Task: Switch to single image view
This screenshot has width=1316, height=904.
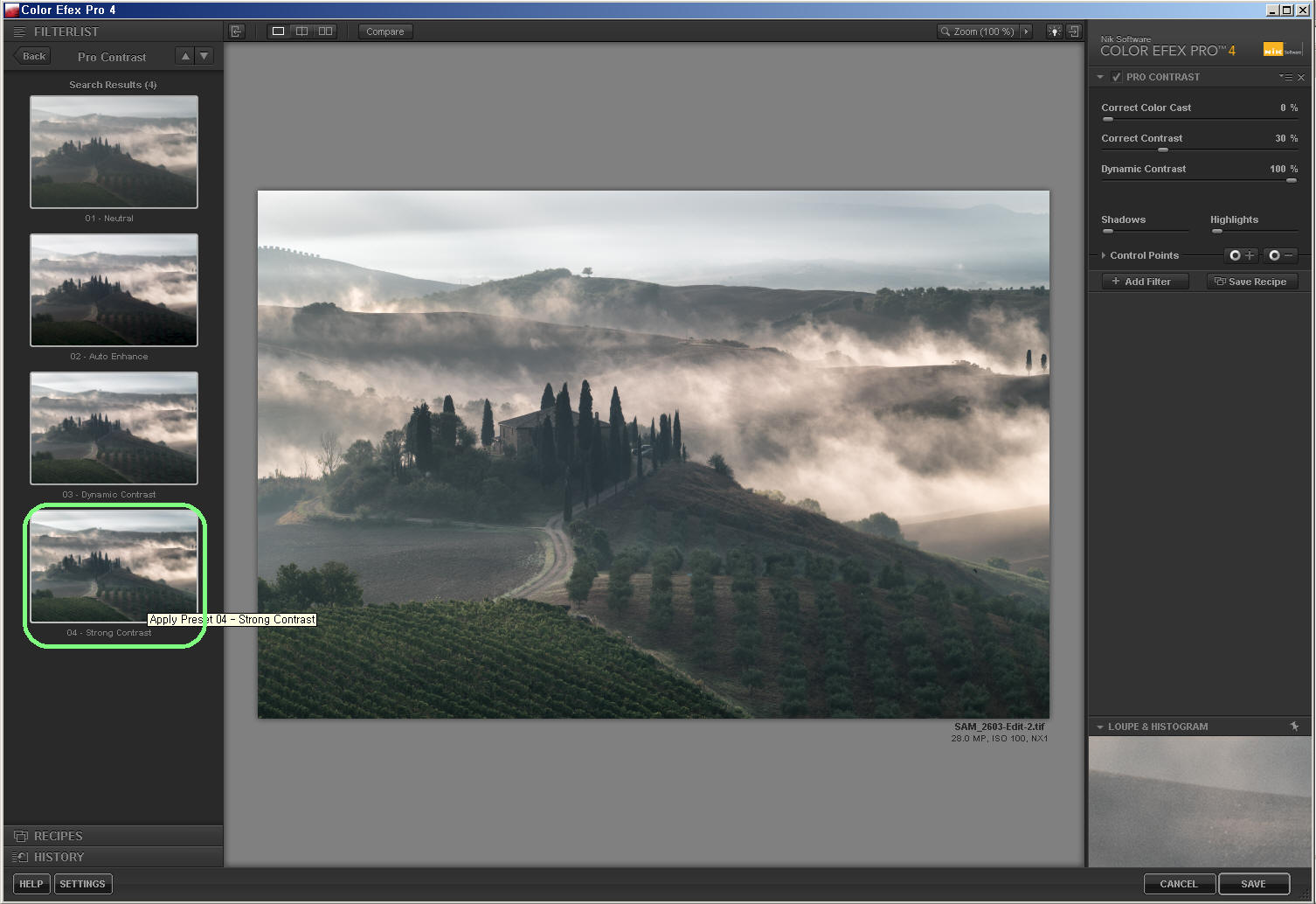Action: (x=278, y=31)
